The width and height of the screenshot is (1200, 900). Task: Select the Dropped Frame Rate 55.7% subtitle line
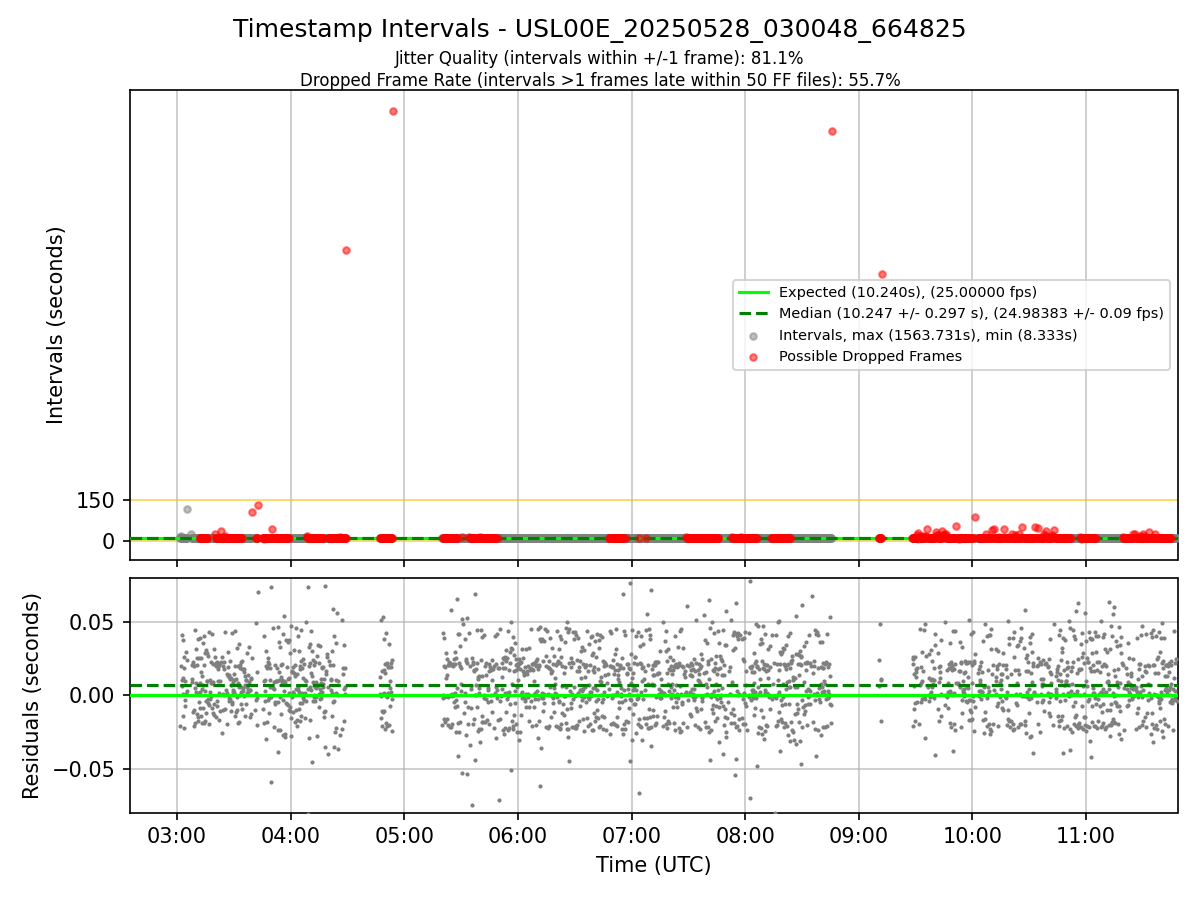[x=600, y=80]
